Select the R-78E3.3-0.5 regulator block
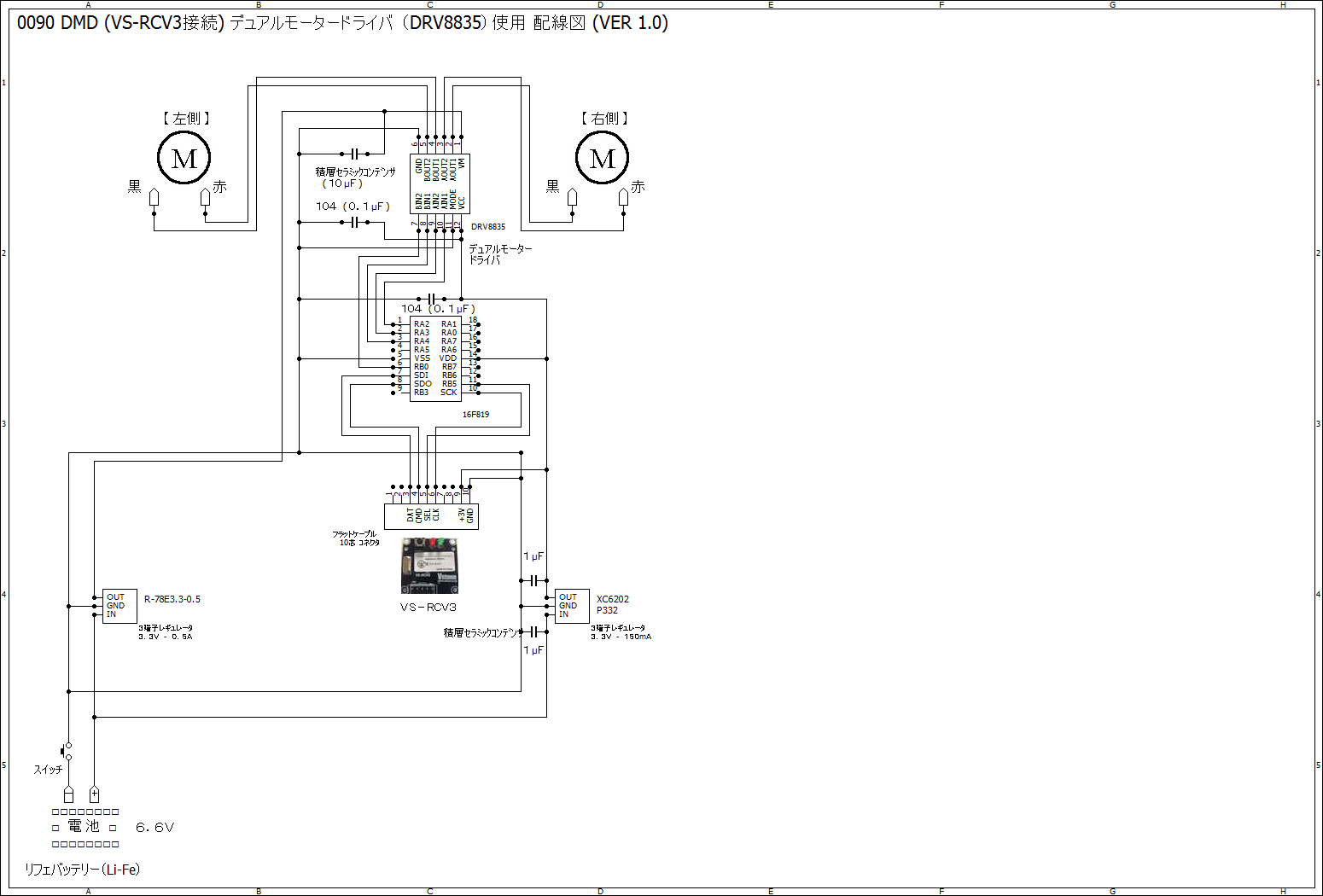Screen dimensions: 1323x896 [x=119, y=606]
